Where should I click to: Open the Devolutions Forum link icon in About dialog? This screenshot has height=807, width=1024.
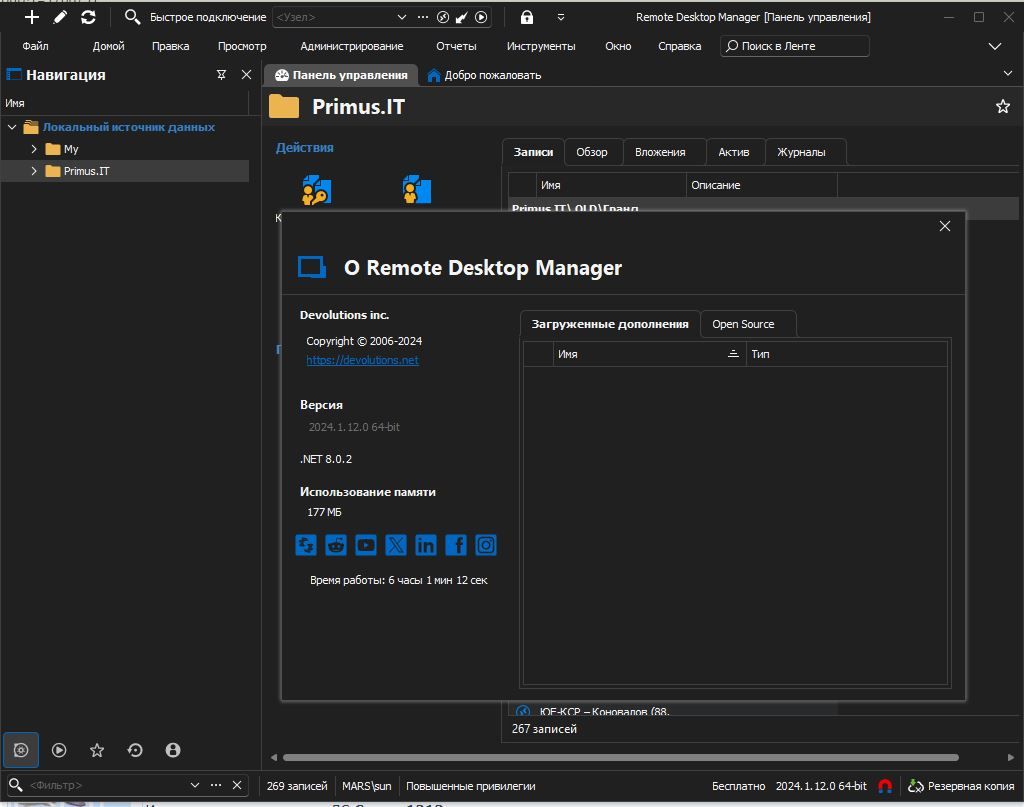pos(306,545)
